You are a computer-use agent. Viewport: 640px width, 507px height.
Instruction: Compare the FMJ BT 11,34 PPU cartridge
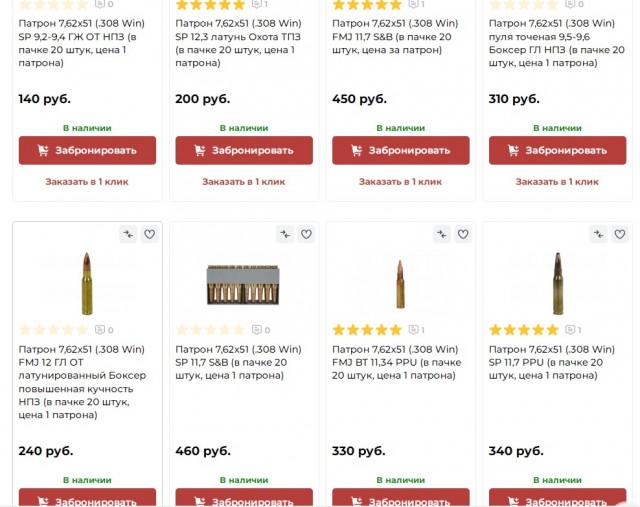point(442,234)
